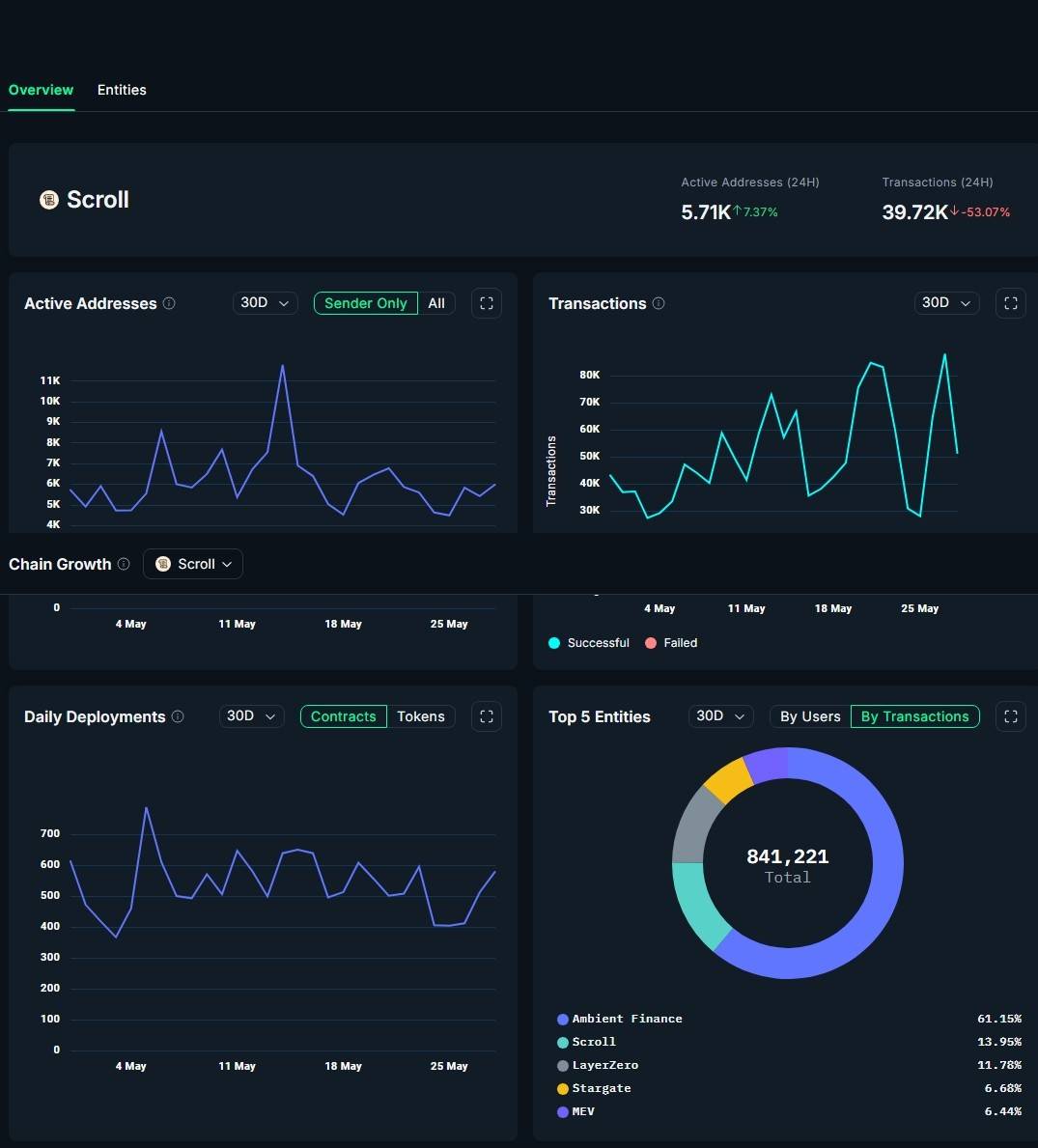Open the Transactions chart info icon
The image size is (1038, 1148).
[x=659, y=303]
